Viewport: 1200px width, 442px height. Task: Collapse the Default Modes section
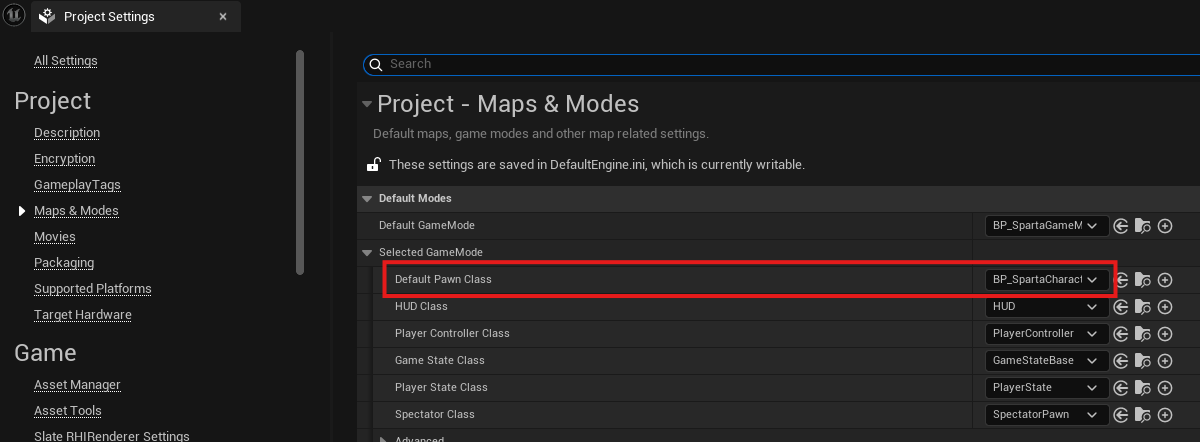coord(366,198)
